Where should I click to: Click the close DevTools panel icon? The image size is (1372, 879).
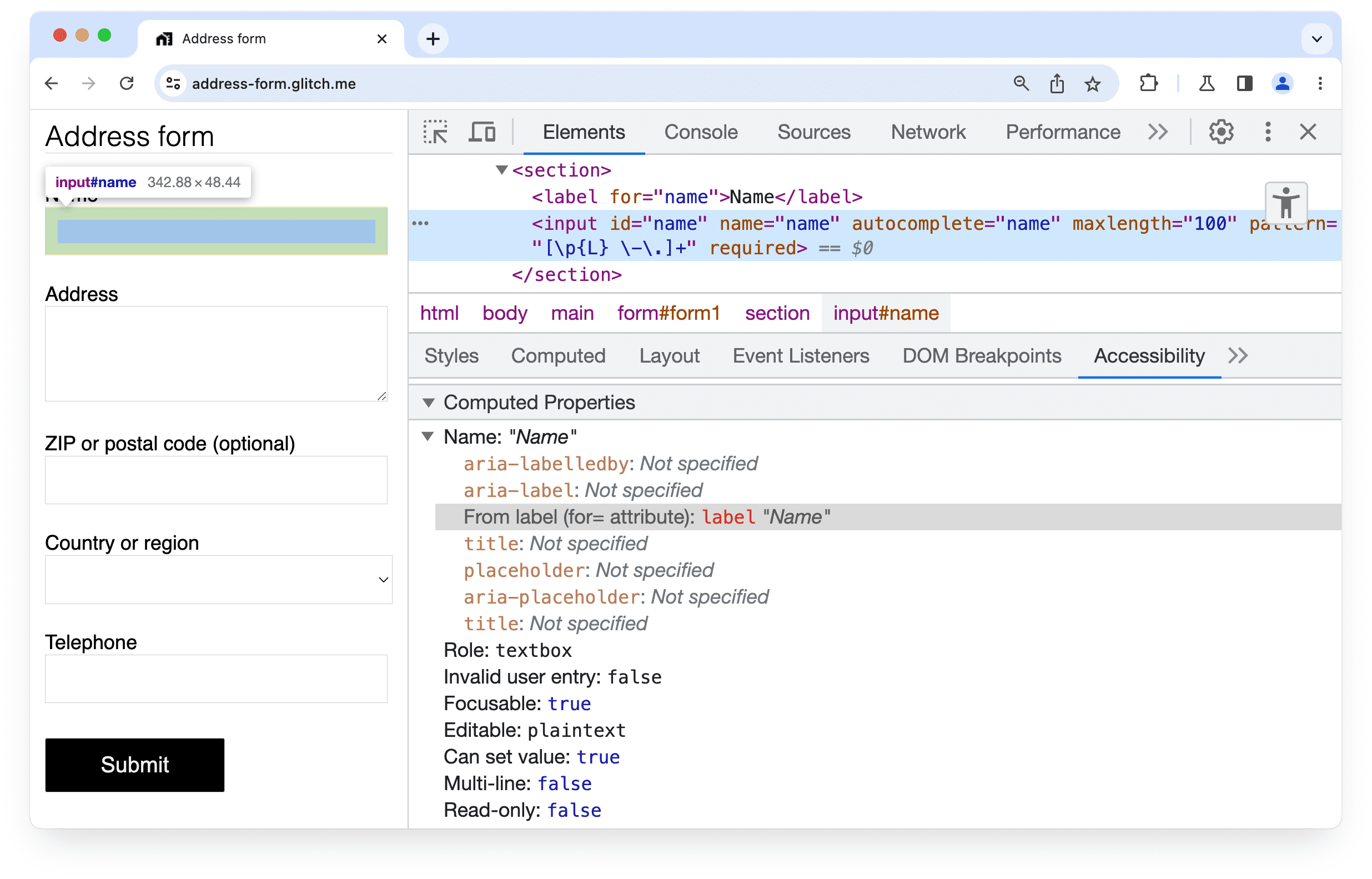pyautogui.click(x=1308, y=132)
